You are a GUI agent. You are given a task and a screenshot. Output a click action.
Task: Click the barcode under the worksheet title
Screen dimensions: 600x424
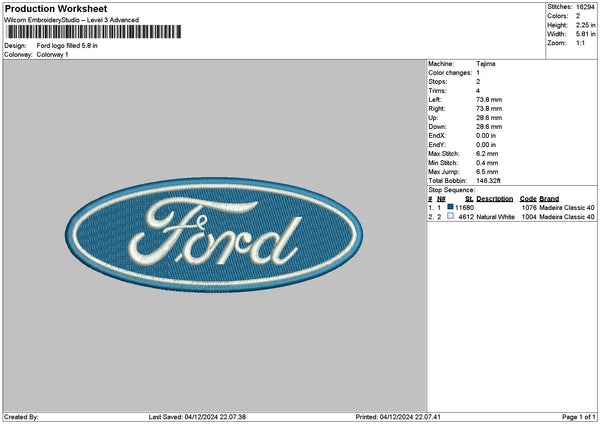[x=94, y=32]
